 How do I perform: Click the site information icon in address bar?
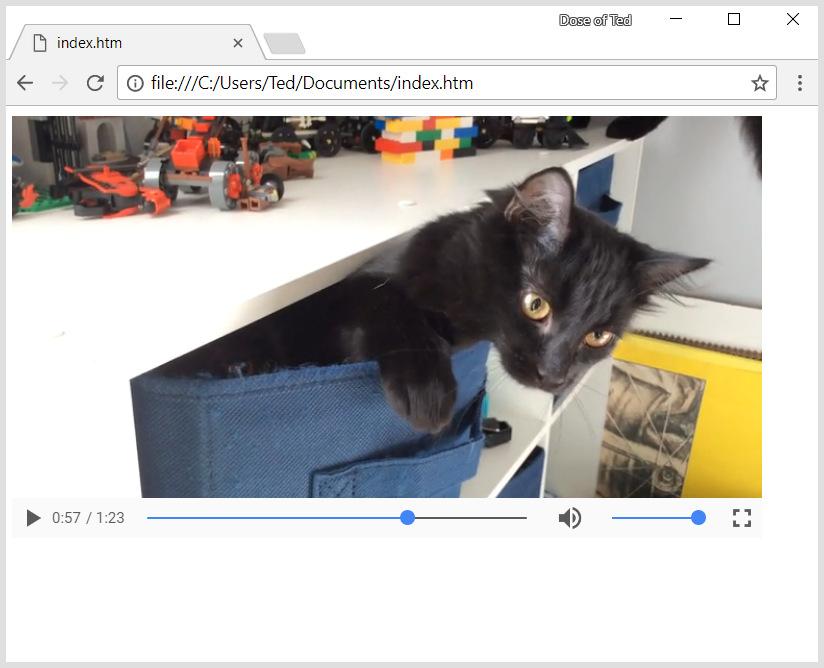coord(135,83)
